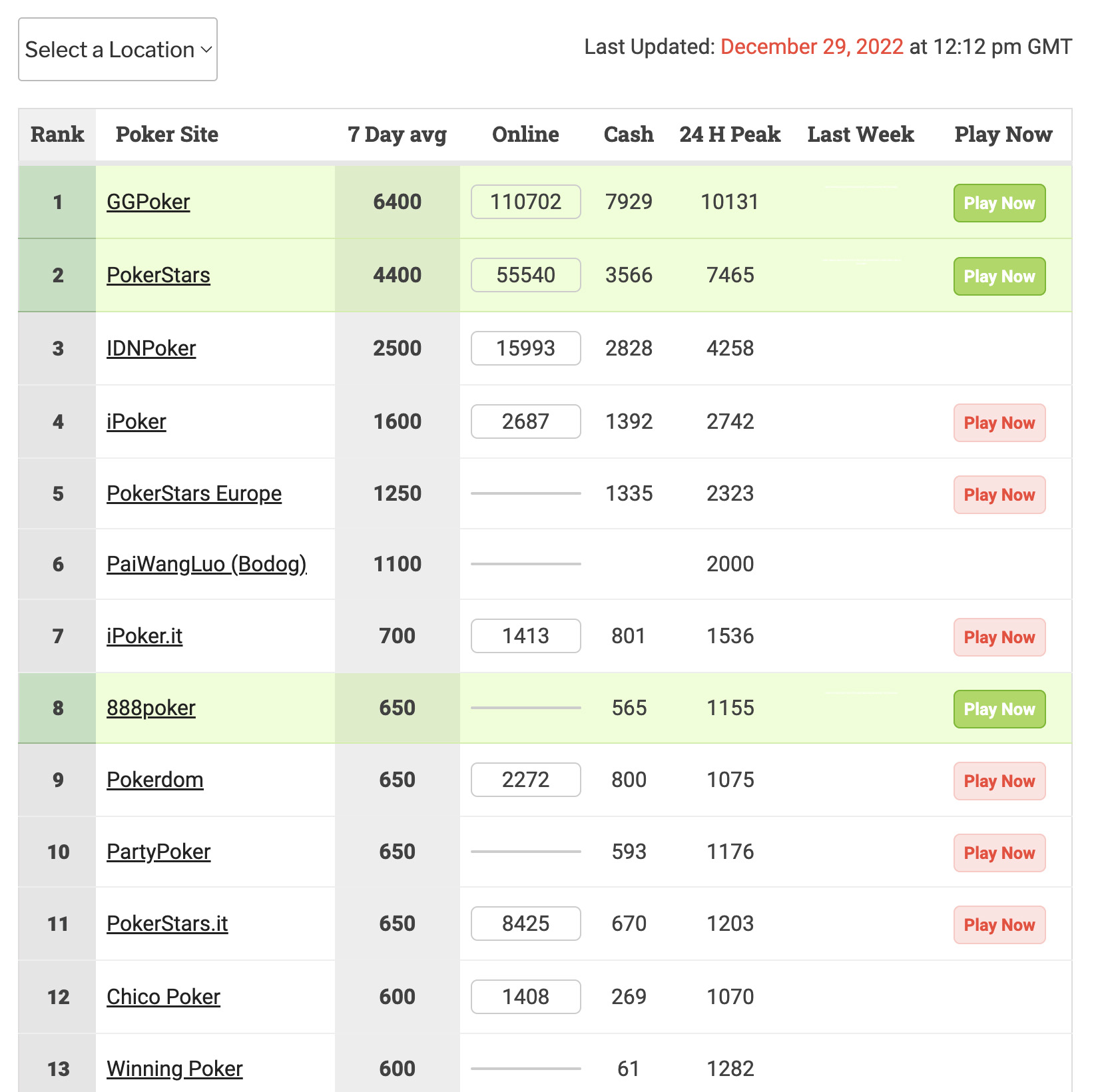Open the PokerStars site link
Viewport: 1104px width, 1092px height.
click(x=158, y=275)
